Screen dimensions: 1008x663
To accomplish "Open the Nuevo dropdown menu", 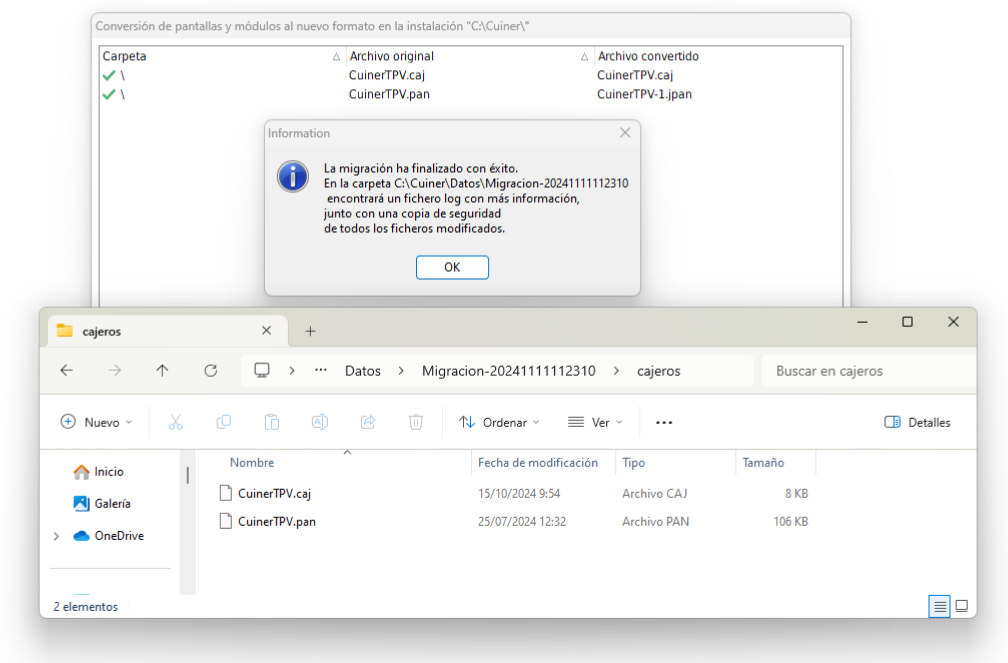I will click(96, 422).
